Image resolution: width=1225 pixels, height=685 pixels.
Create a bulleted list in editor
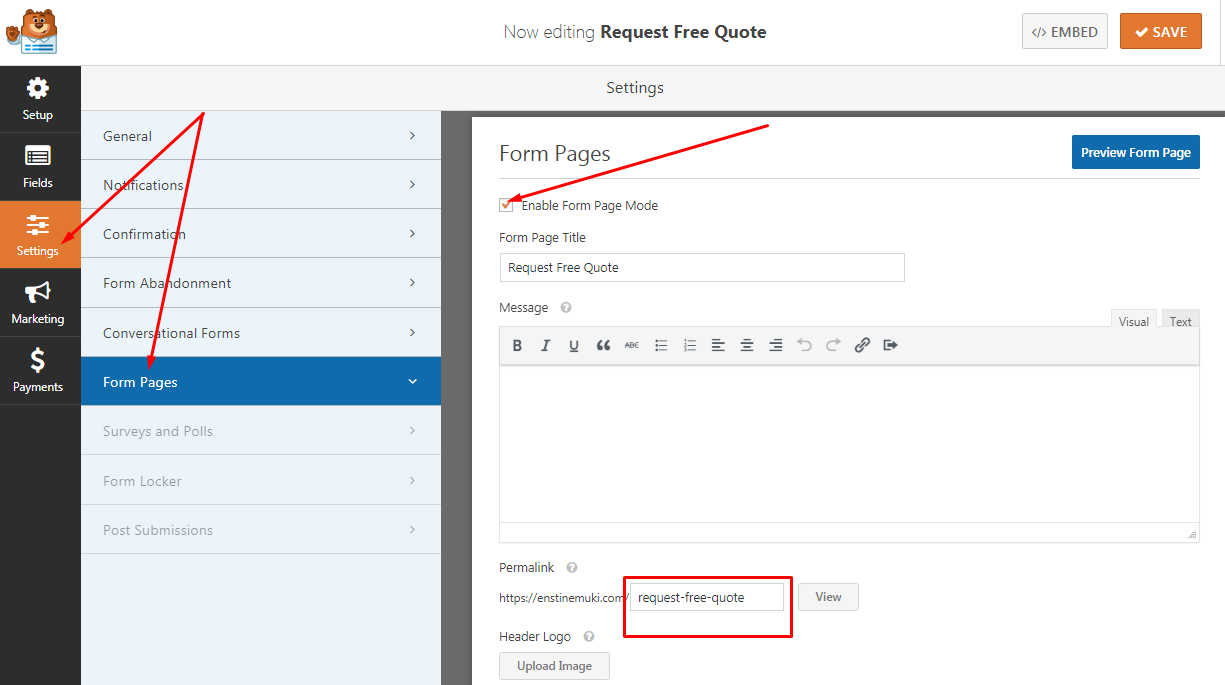(x=661, y=345)
